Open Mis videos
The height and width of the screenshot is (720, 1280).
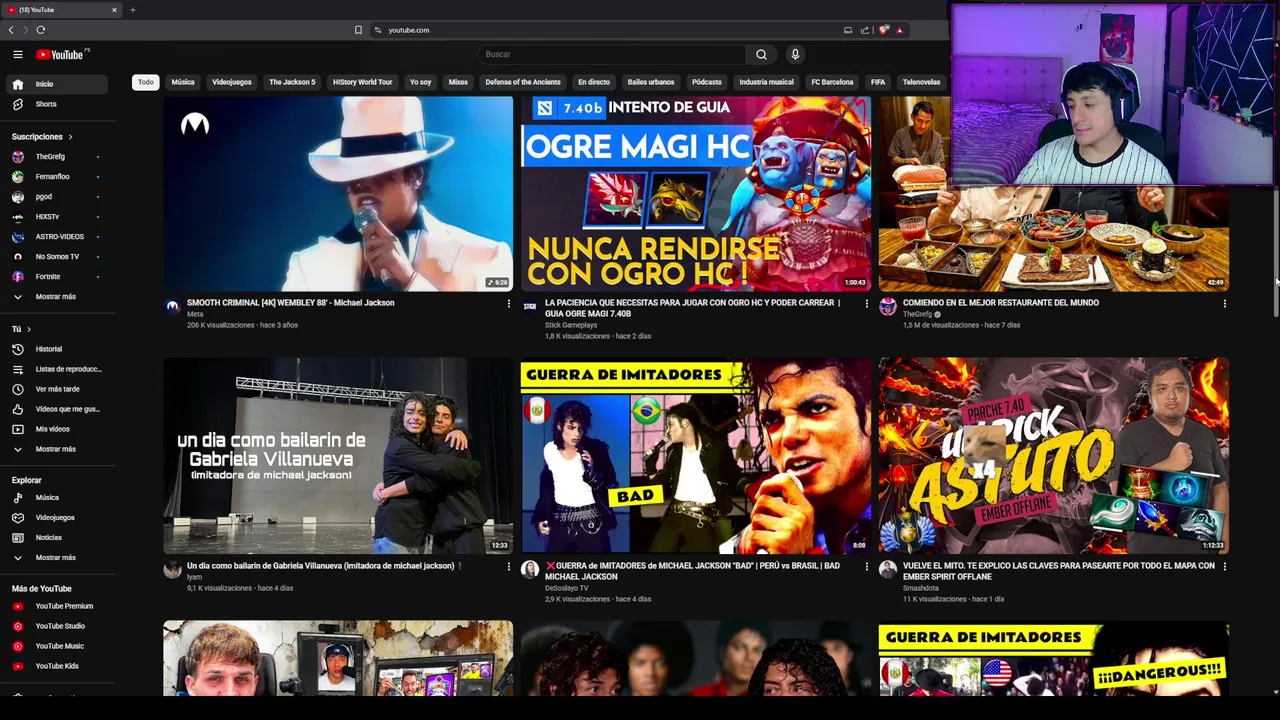[x=58, y=429]
